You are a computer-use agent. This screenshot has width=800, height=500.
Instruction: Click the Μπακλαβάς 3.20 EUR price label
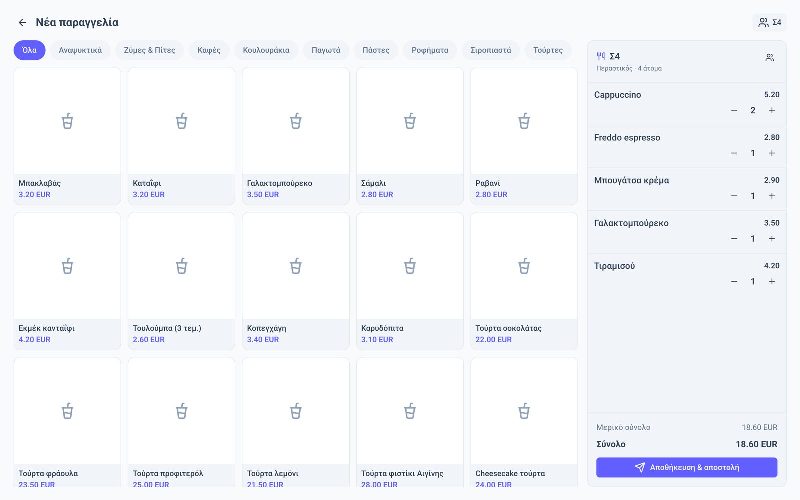pos(34,194)
